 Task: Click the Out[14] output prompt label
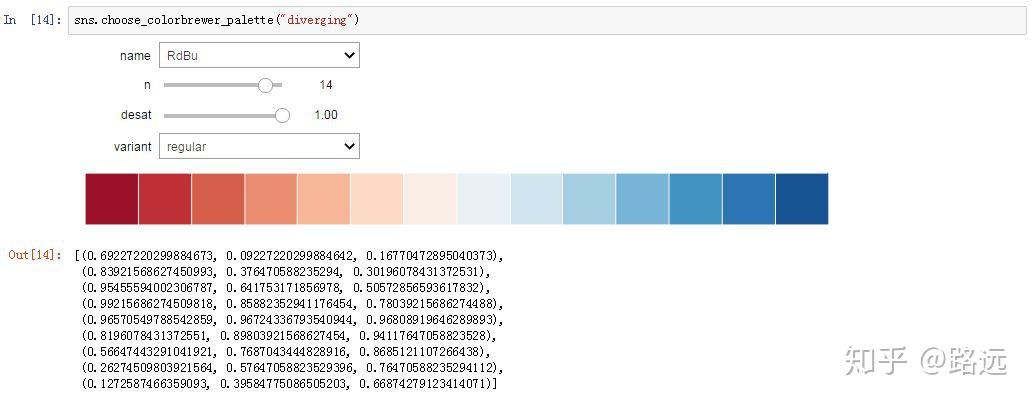click(x=35, y=255)
